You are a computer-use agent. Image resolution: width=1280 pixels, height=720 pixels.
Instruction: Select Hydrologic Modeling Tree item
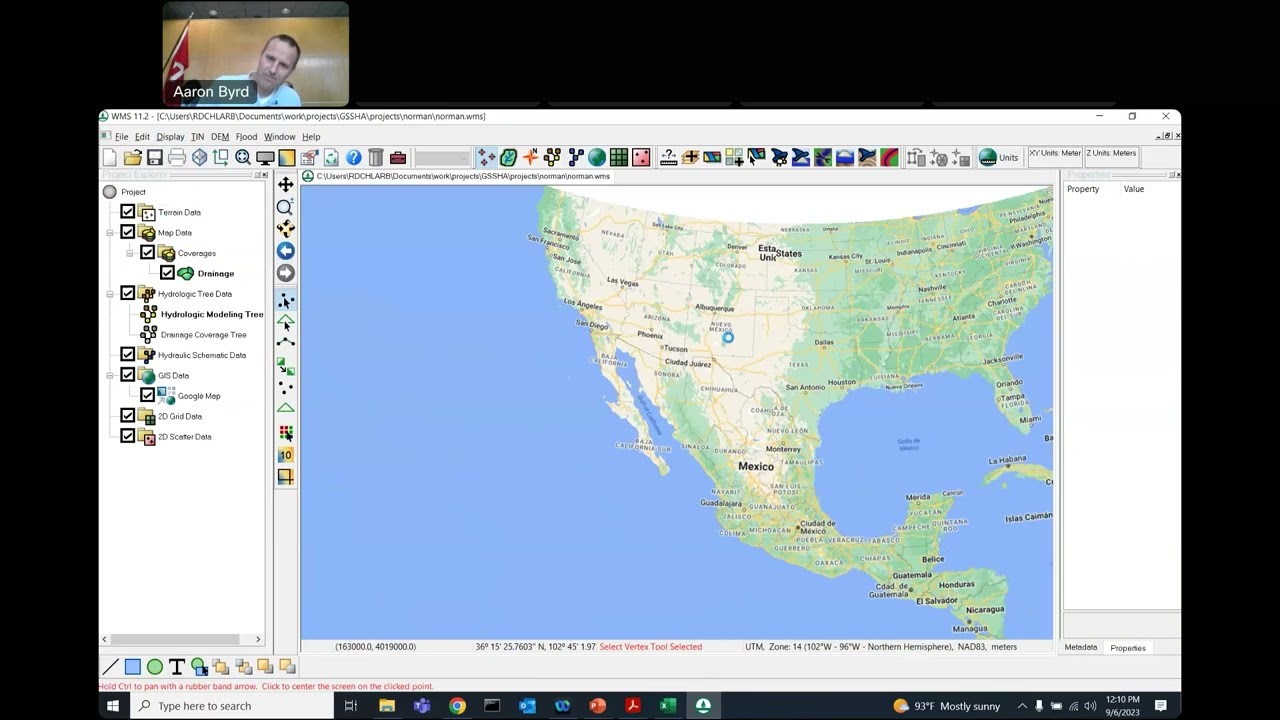(x=212, y=314)
